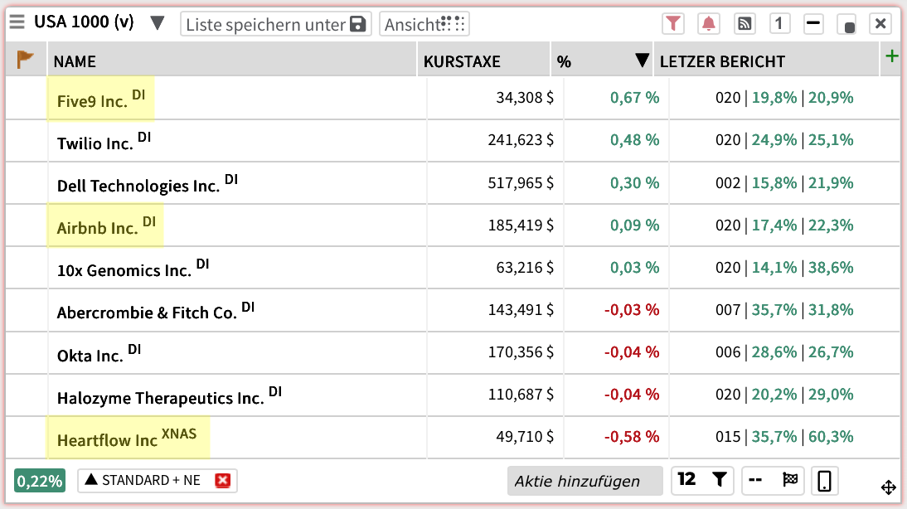Screen dimensions: 907x509
Task: Click report '007 | 35,7% | 31,8%'
Action: 784,310
